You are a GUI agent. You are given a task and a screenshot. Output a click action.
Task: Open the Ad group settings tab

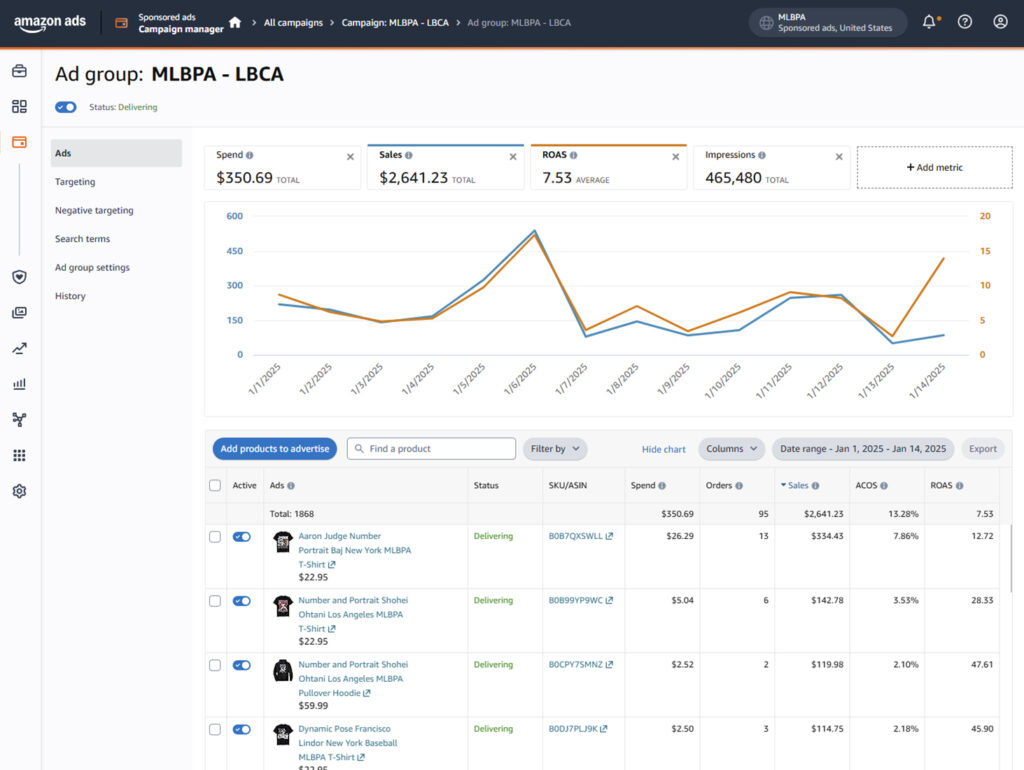92,268
